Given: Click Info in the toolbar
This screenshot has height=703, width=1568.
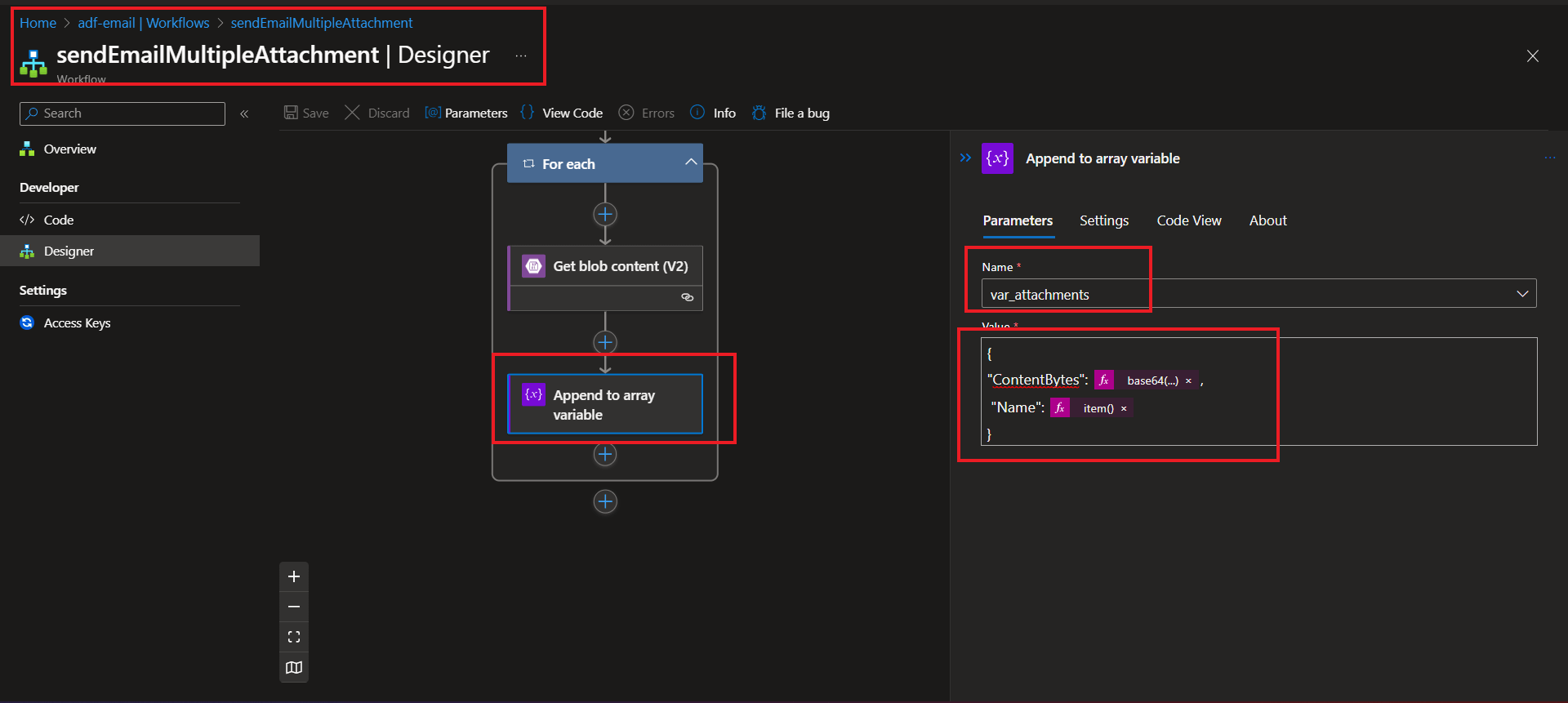Looking at the screenshot, I should (x=724, y=113).
